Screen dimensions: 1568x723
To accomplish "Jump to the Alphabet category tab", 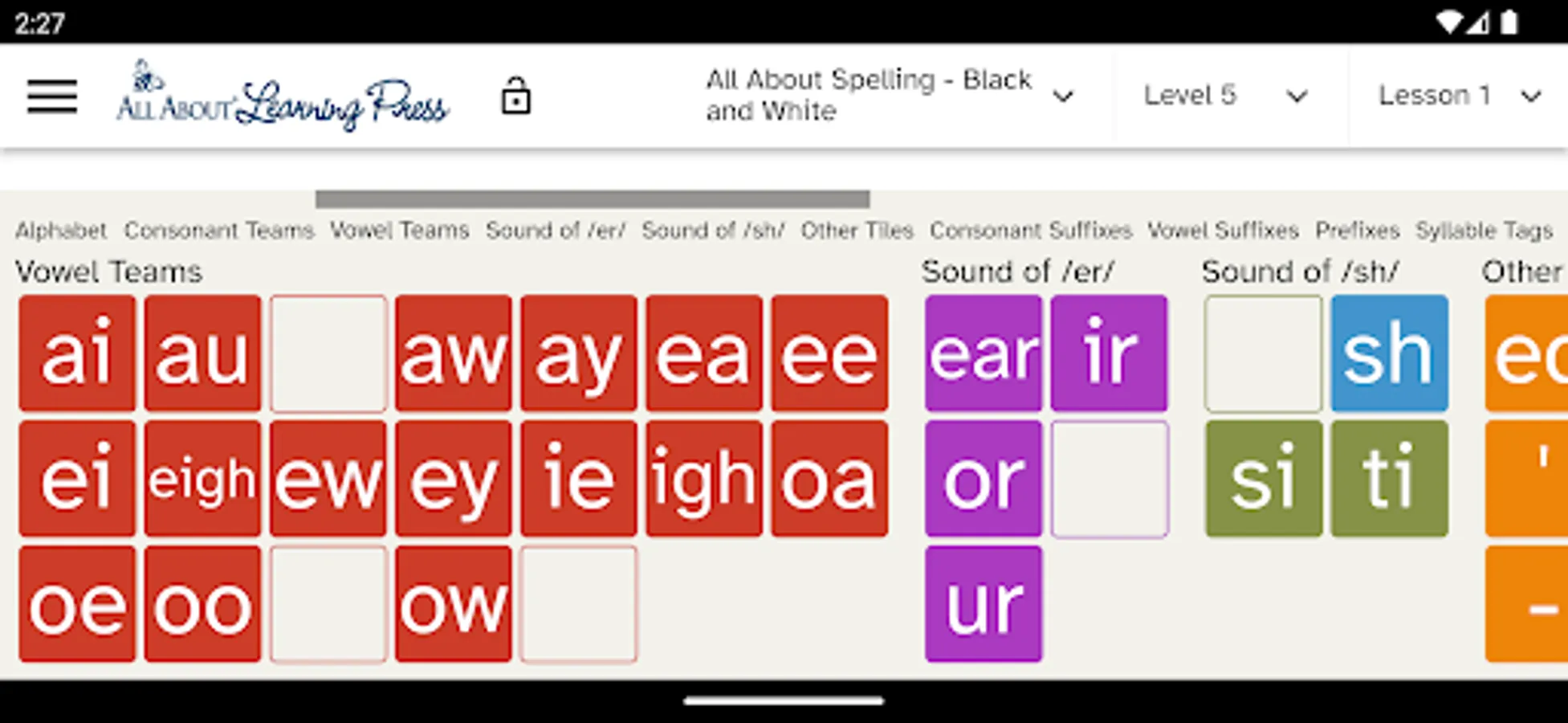I will point(61,231).
